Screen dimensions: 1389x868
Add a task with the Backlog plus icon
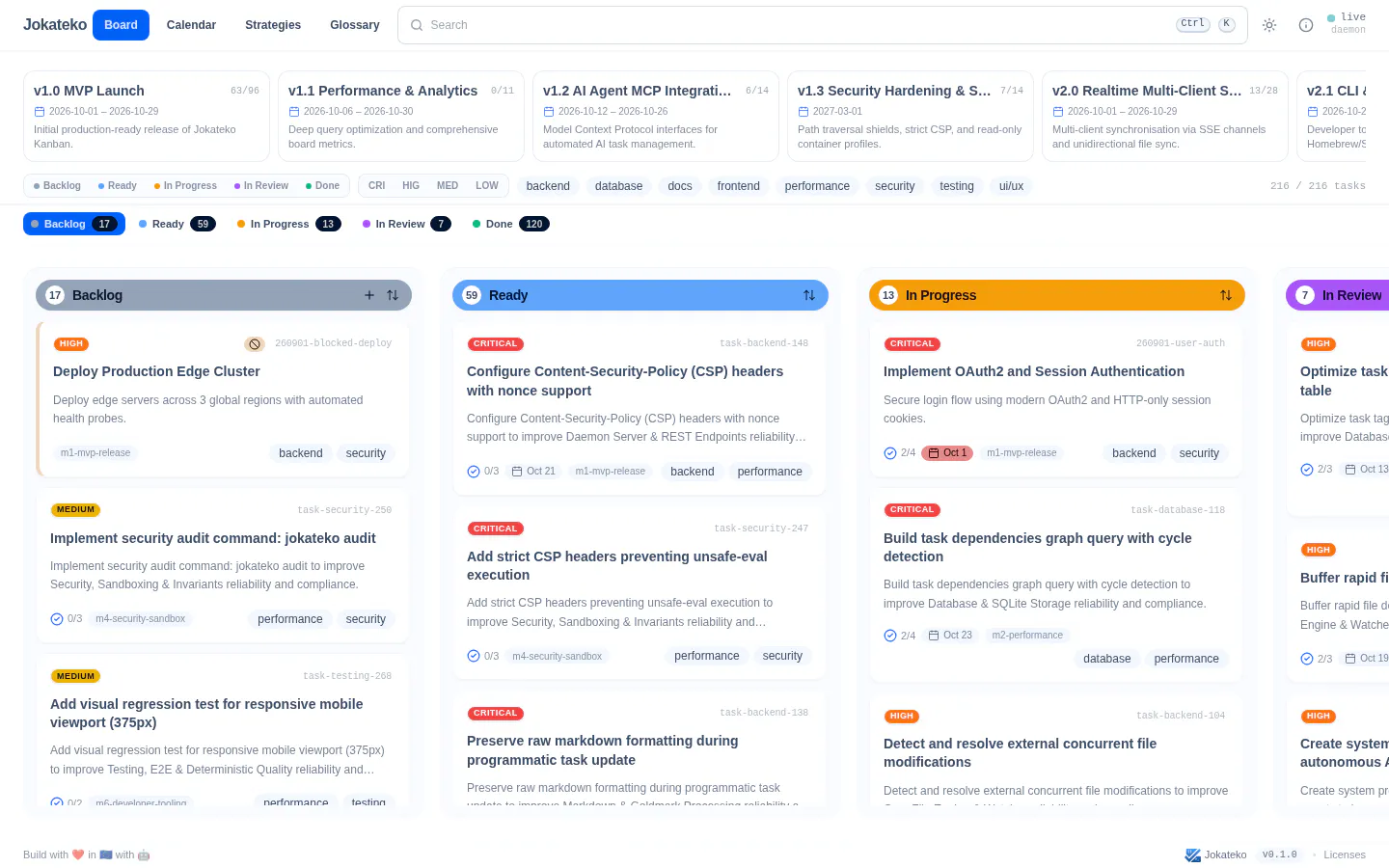coord(369,295)
